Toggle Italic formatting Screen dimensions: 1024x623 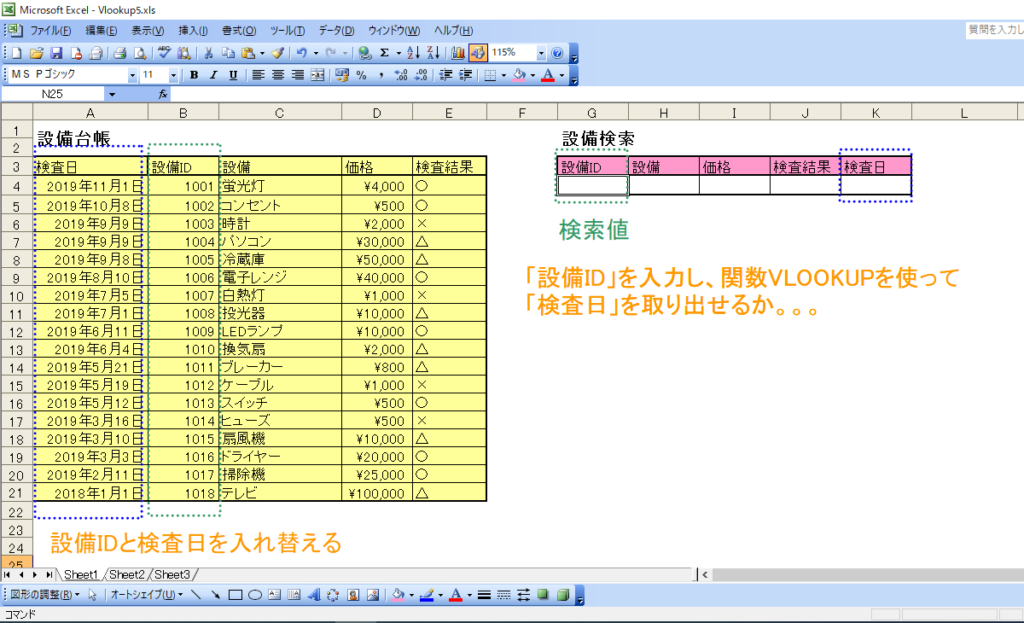point(214,75)
